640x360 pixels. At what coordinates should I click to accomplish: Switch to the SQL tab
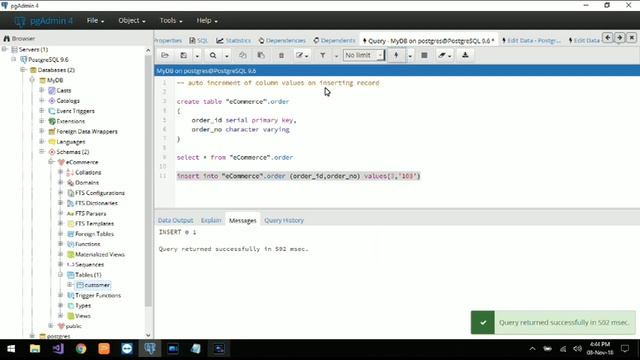(x=199, y=40)
